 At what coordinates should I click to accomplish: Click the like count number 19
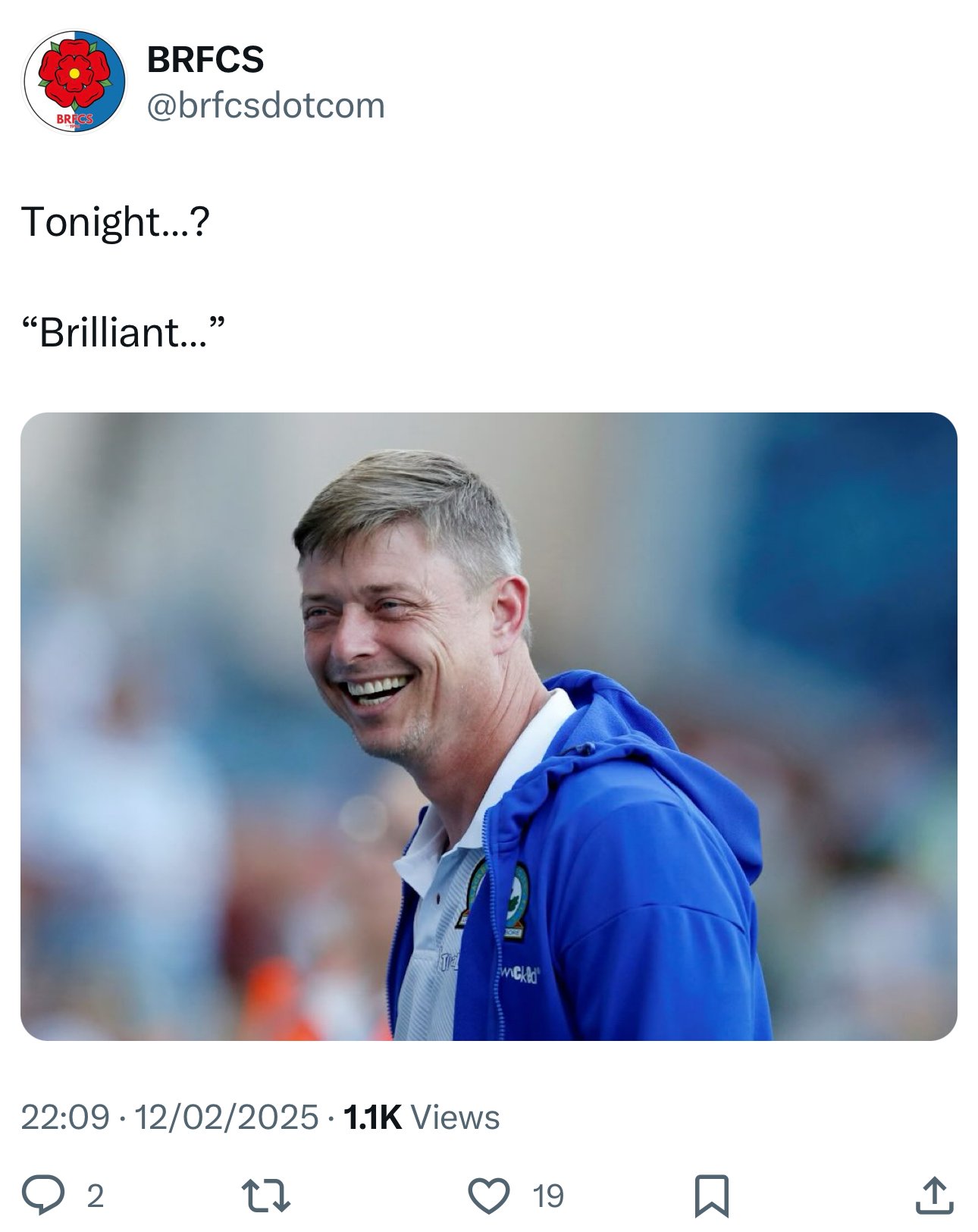[547, 1196]
